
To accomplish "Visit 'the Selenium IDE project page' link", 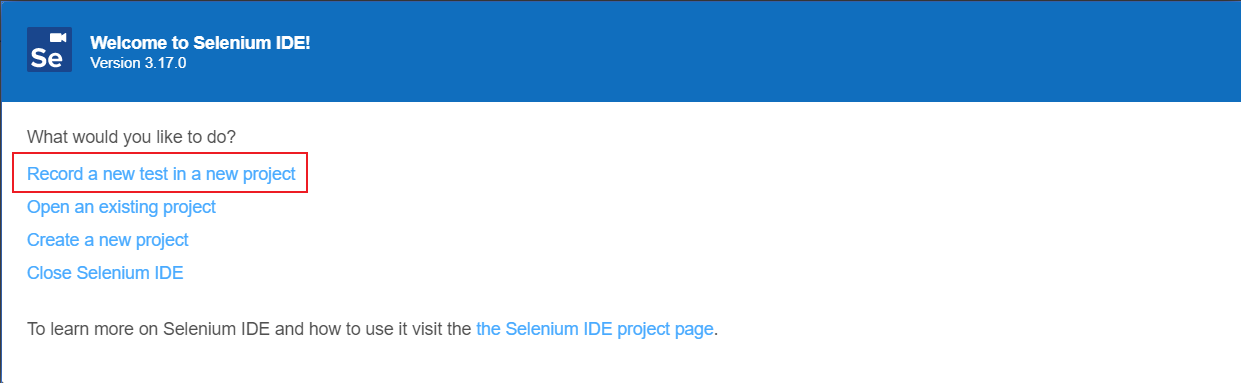I will 595,328.
